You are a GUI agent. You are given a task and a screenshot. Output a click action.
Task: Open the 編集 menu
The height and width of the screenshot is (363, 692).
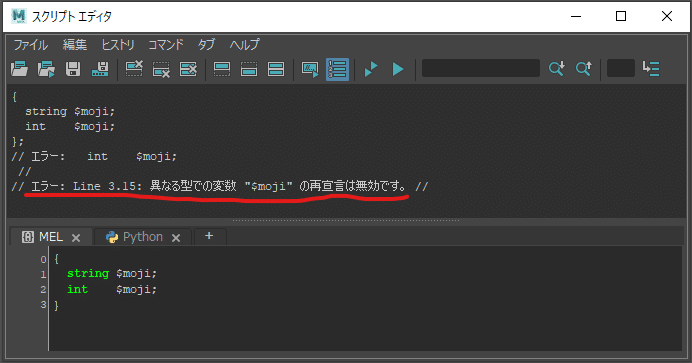coord(75,45)
